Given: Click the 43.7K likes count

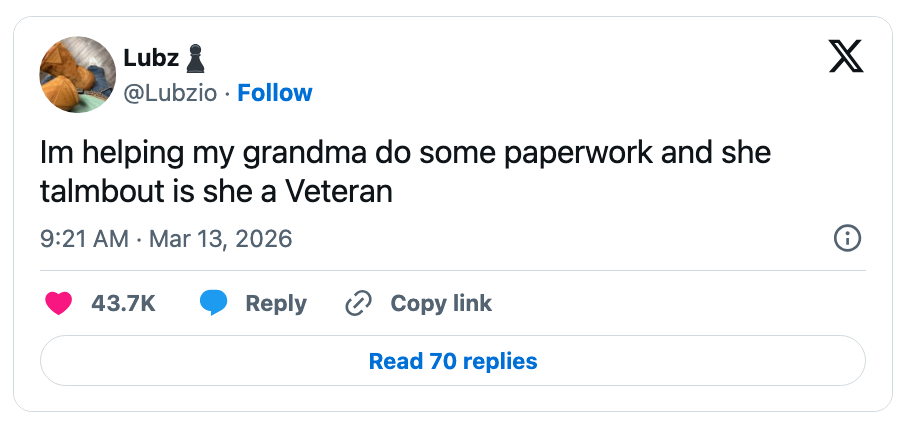Looking at the screenshot, I should coord(123,303).
